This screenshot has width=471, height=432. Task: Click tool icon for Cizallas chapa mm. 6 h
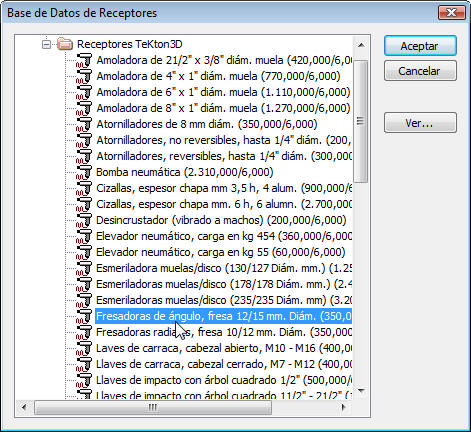84,204
